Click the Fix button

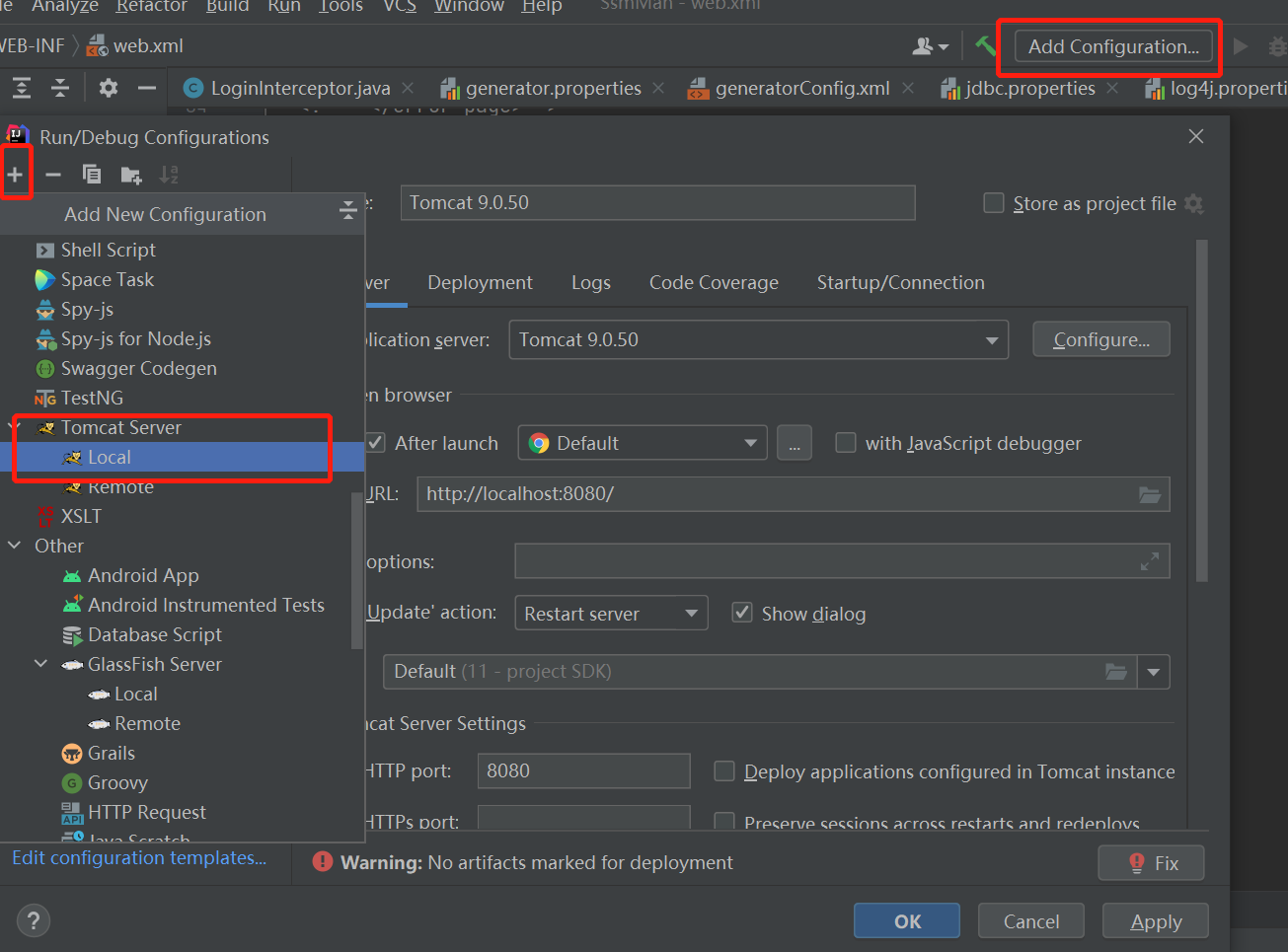point(1152,863)
